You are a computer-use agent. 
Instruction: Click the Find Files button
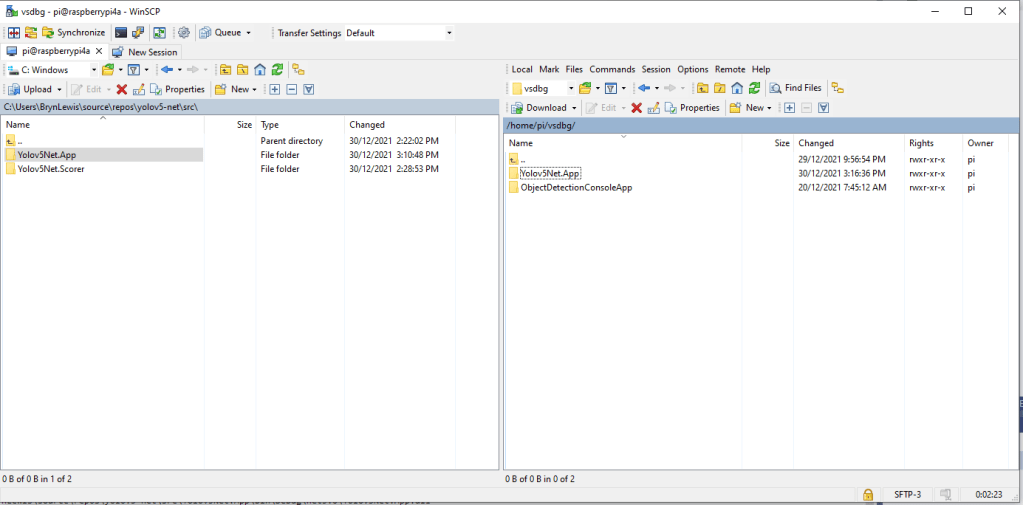point(795,88)
